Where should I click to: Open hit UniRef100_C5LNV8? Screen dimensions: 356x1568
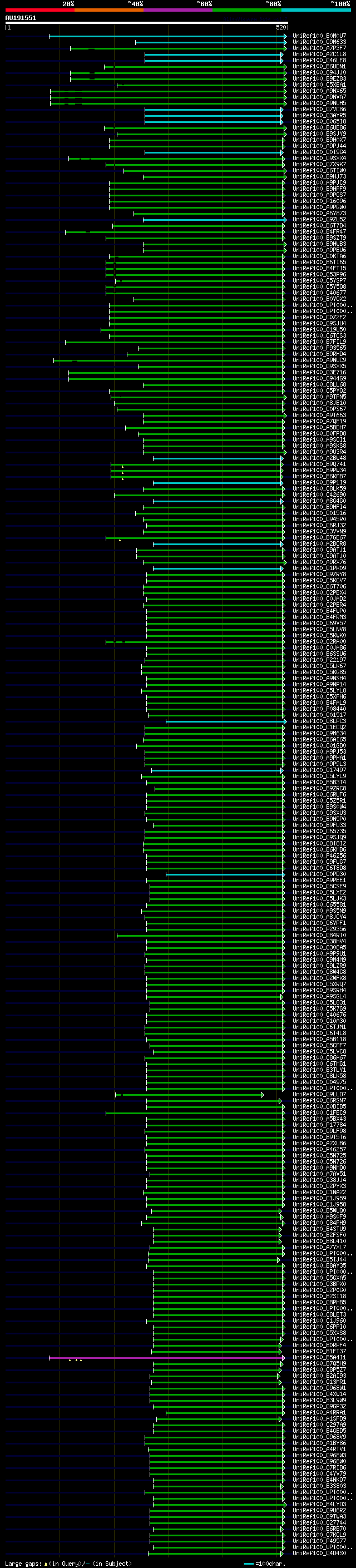click(x=319, y=630)
